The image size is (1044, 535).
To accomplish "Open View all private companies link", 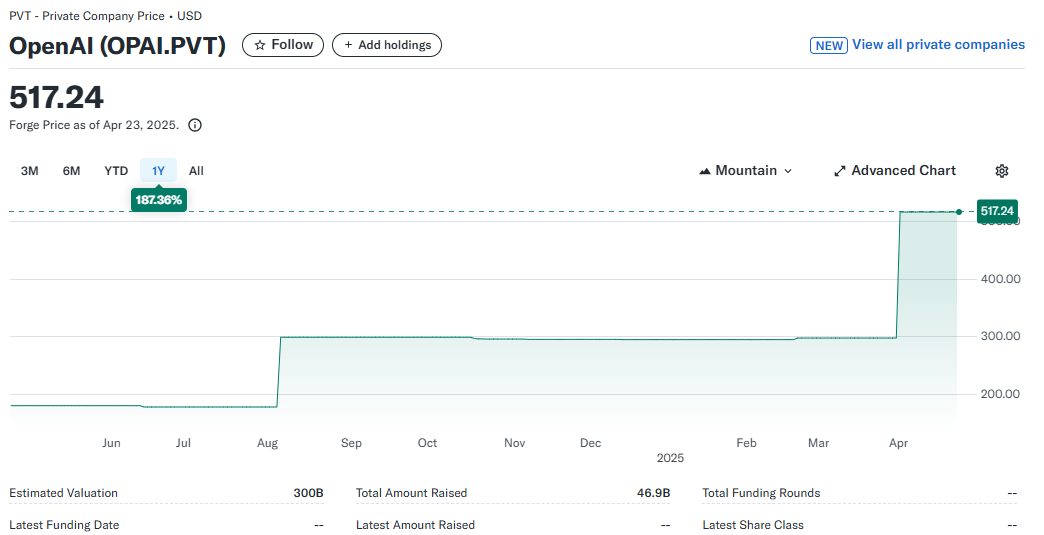I will pos(938,45).
